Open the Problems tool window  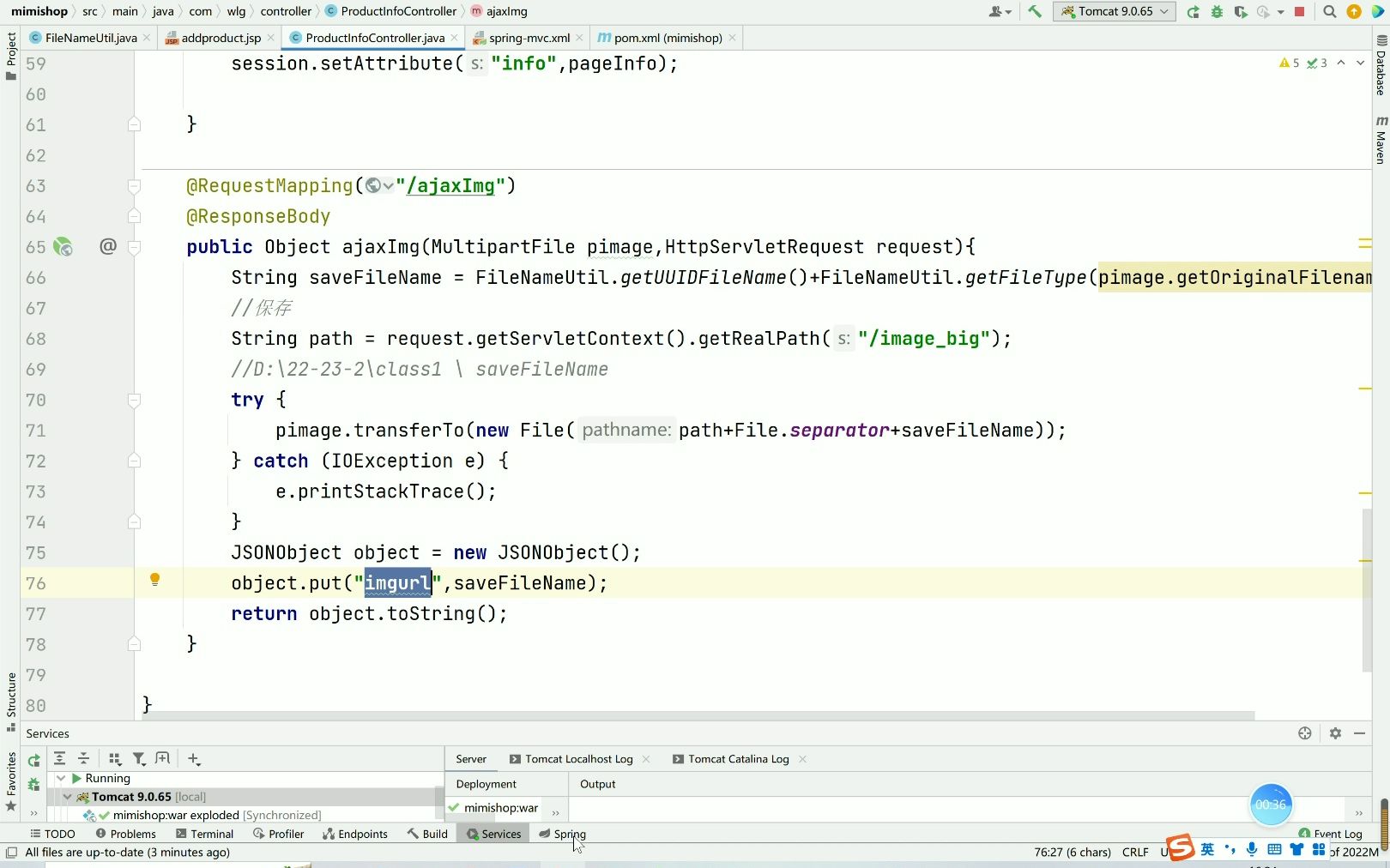point(125,834)
